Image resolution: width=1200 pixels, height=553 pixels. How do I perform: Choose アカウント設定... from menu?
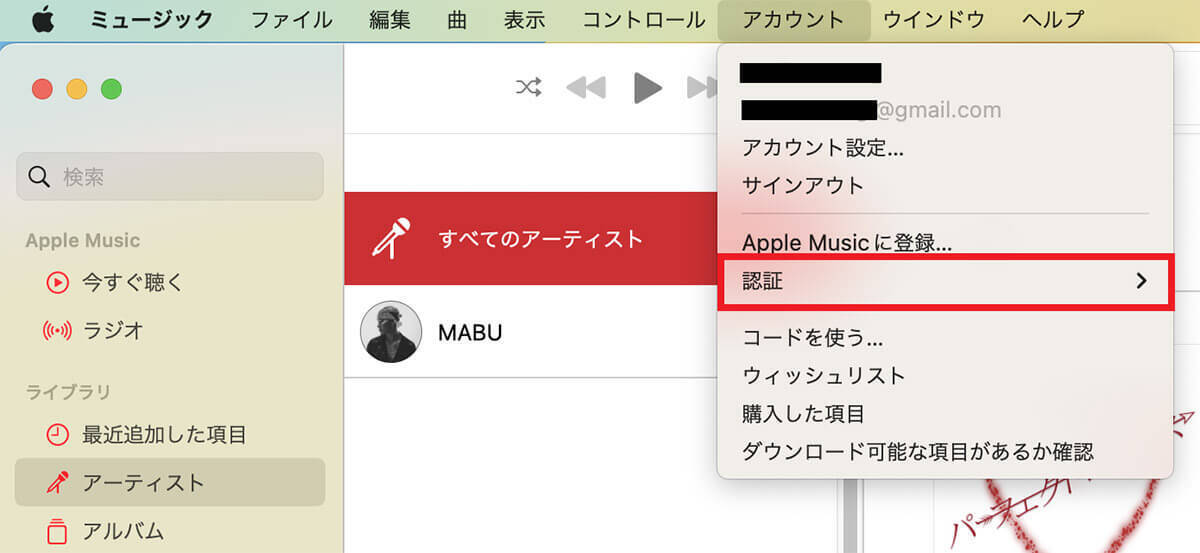[x=823, y=148]
